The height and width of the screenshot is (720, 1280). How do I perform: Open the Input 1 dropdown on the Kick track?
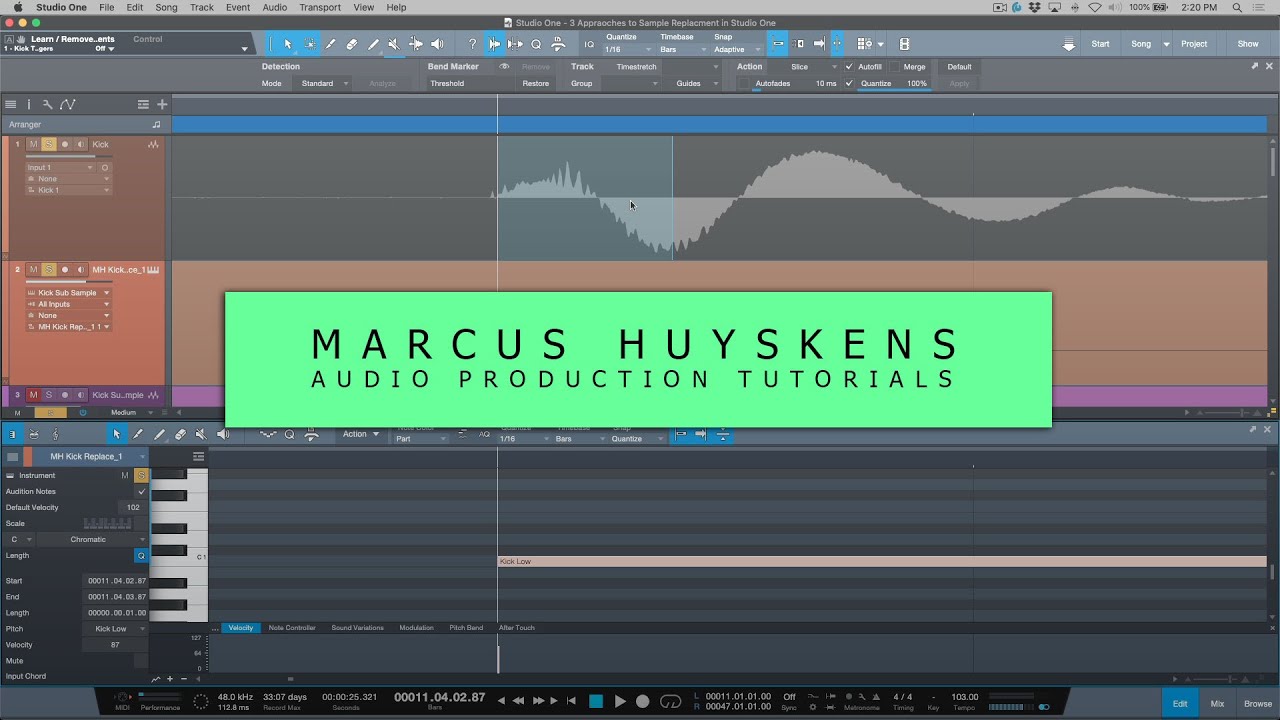click(60, 168)
